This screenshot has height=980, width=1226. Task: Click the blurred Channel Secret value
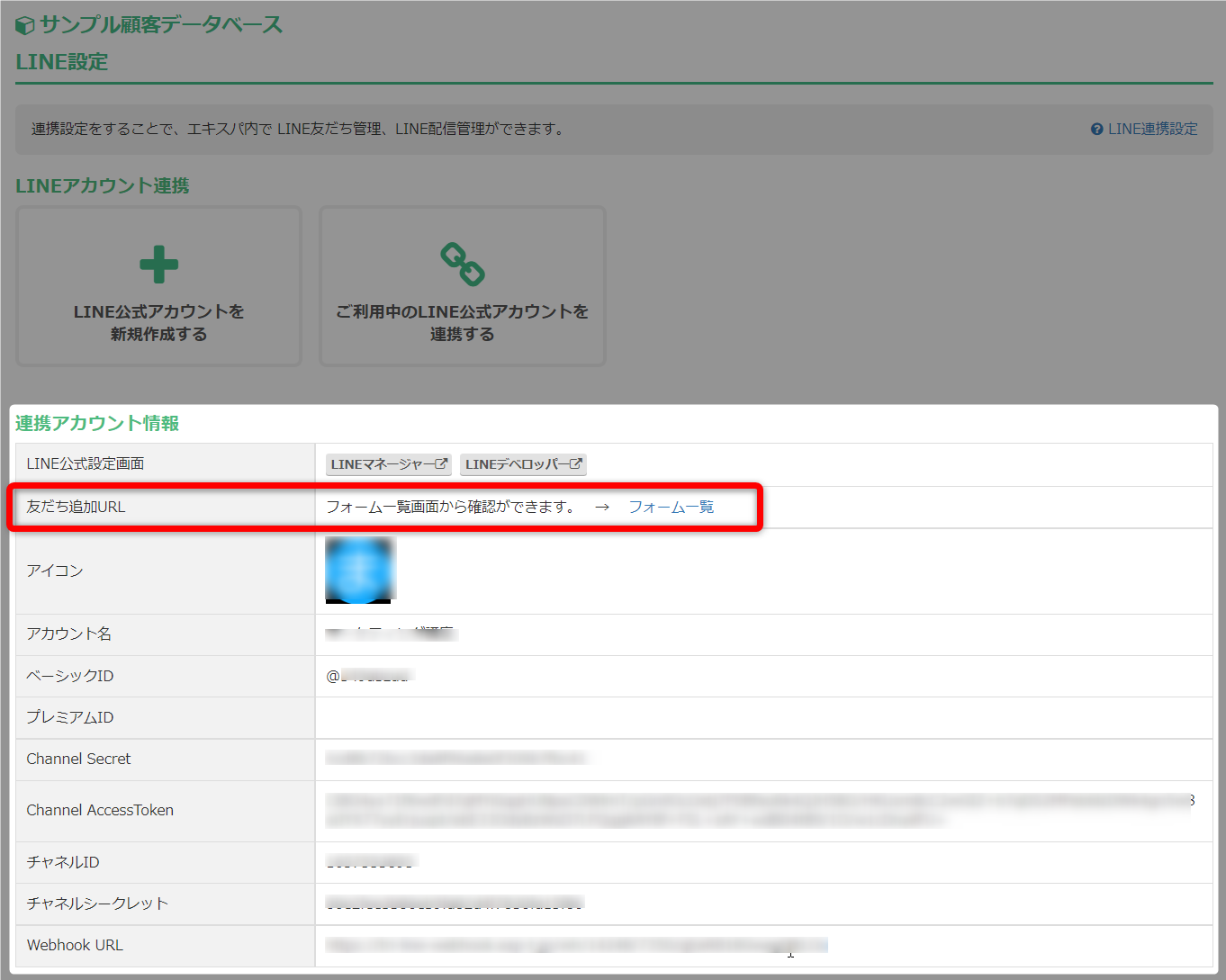(x=456, y=759)
